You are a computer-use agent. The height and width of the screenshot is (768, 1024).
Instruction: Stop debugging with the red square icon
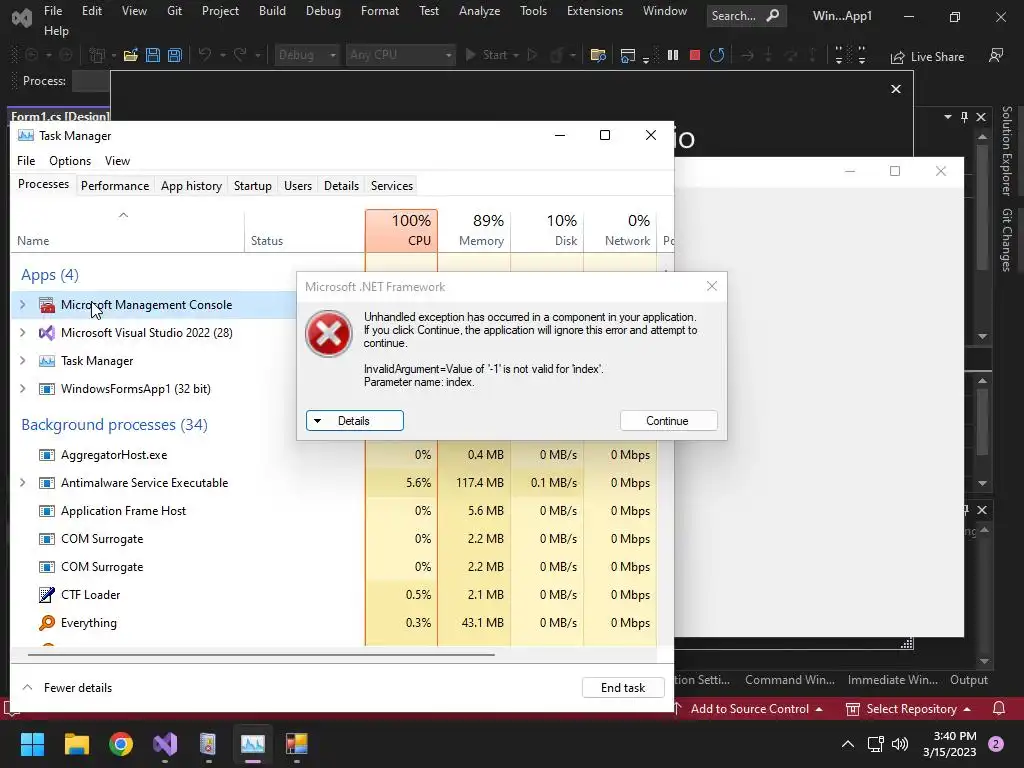point(695,56)
